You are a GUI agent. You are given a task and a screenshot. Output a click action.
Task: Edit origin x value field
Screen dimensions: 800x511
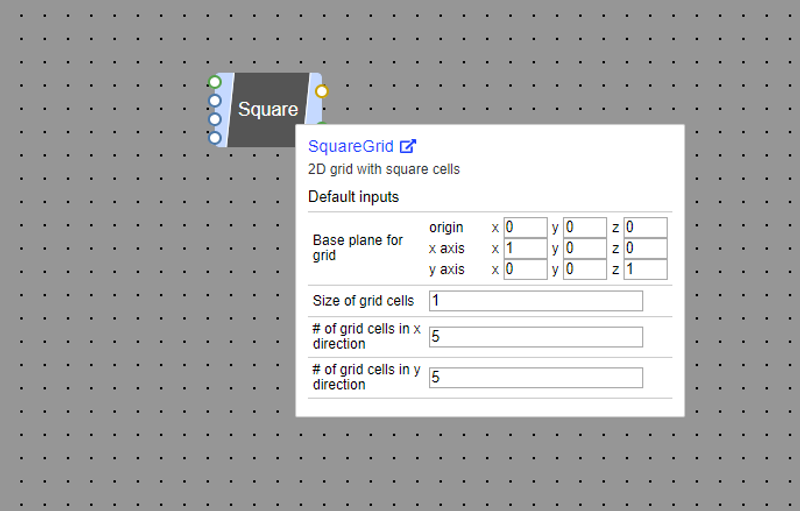tap(526, 227)
